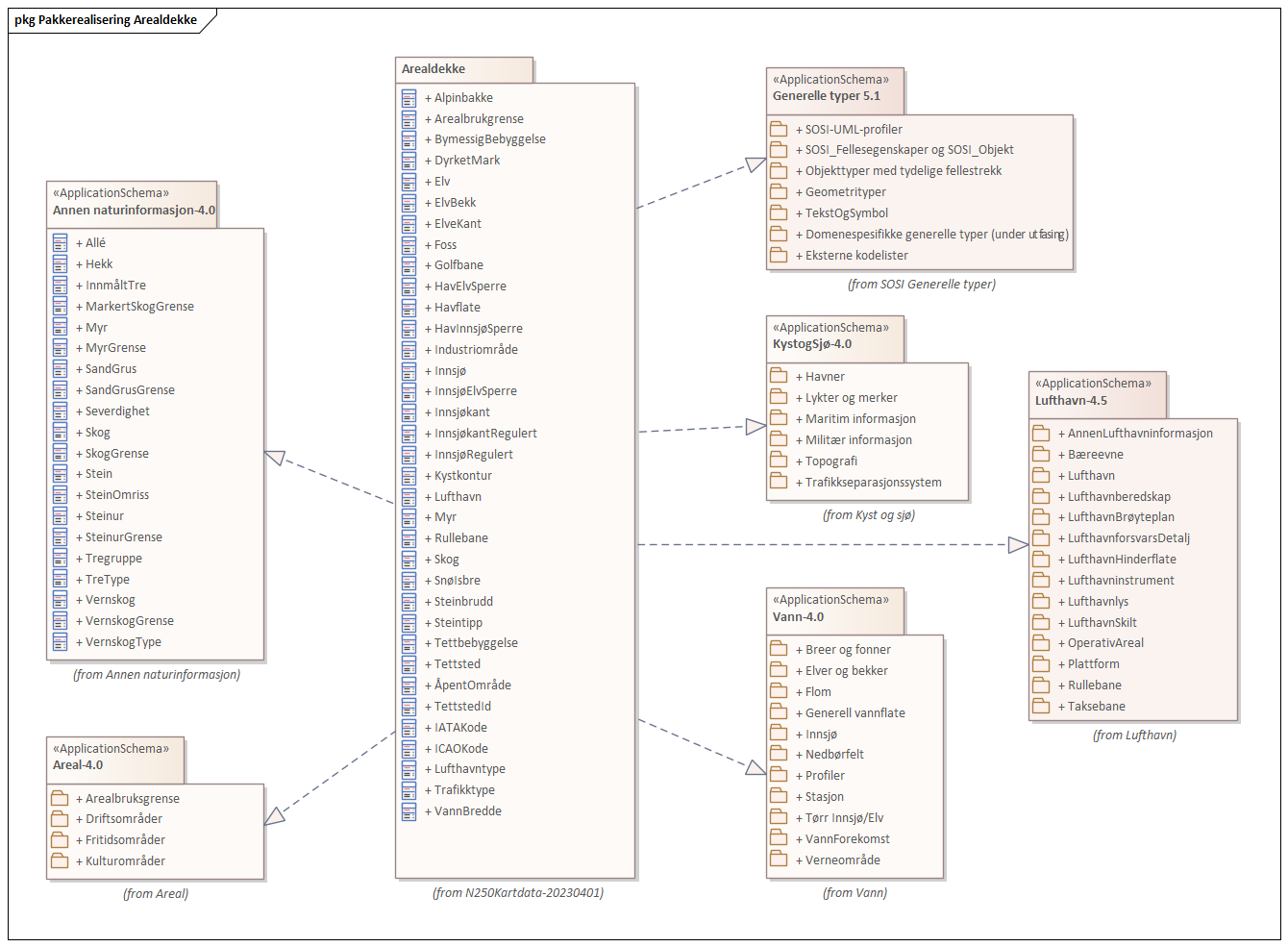Click the Kystkontur class icon
Viewport: 1288px width, 947px height.
point(409,476)
